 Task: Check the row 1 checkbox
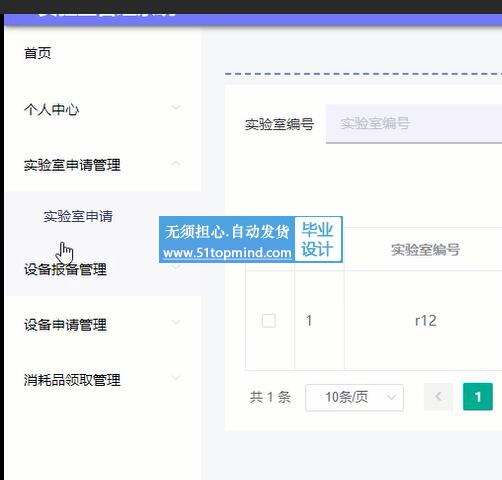(269, 321)
